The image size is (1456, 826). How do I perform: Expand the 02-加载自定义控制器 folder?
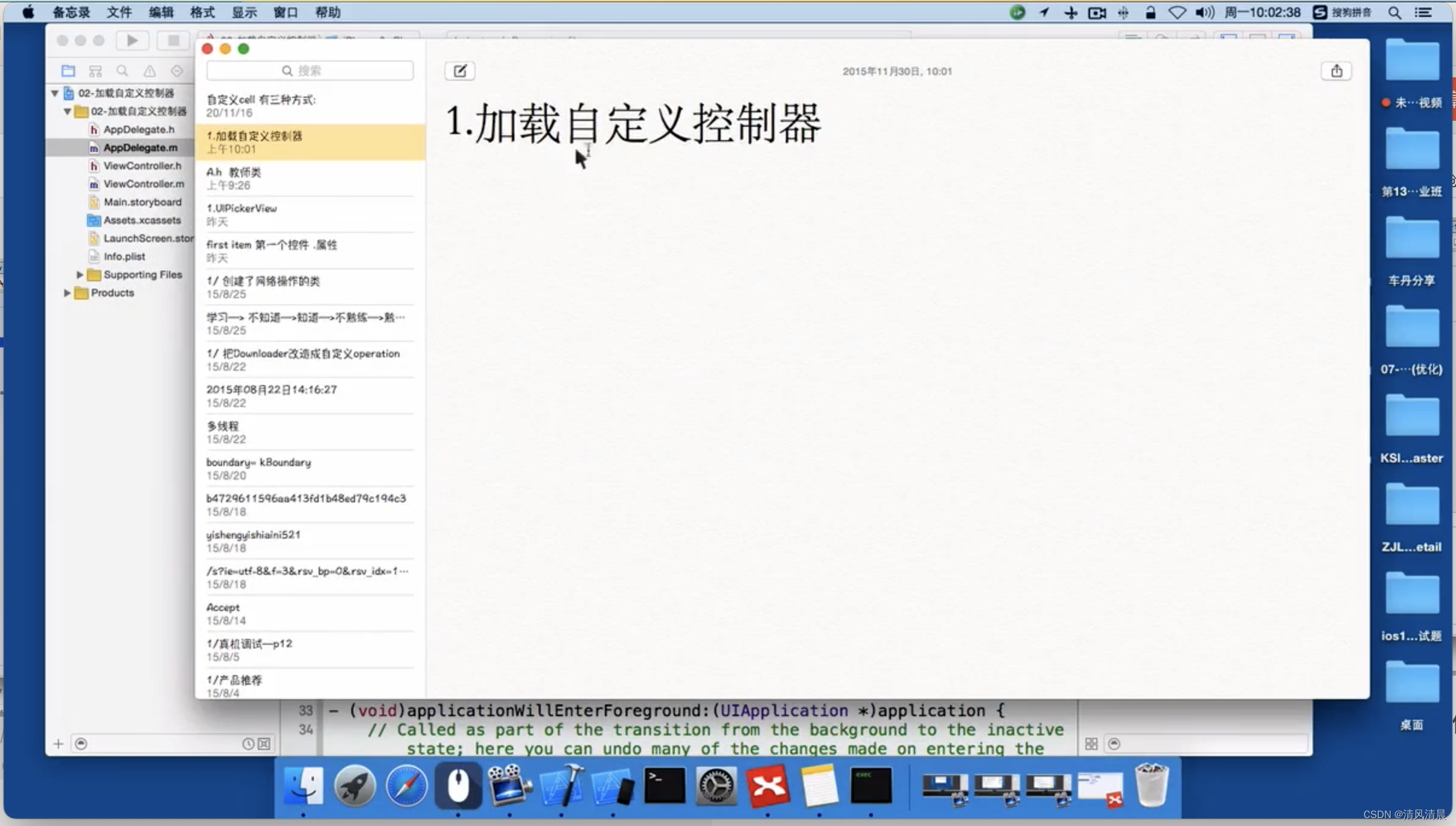pyautogui.click(x=67, y=110)
